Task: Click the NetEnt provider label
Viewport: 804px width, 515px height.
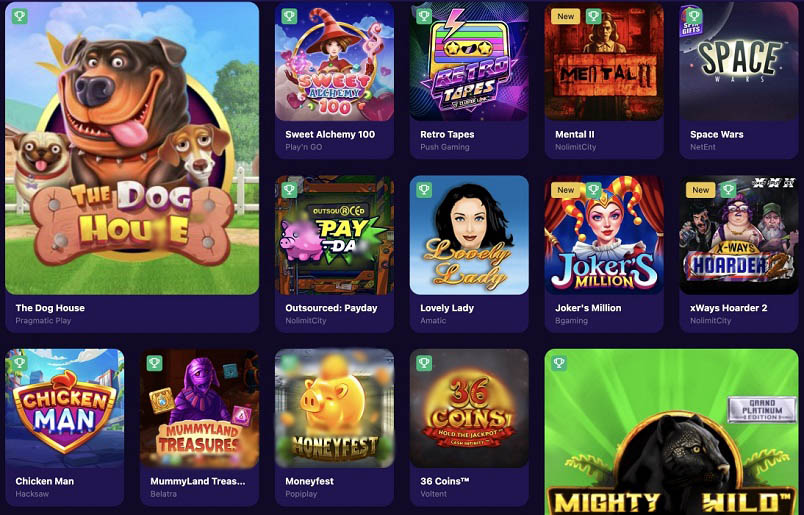Action: pos(702,147)
